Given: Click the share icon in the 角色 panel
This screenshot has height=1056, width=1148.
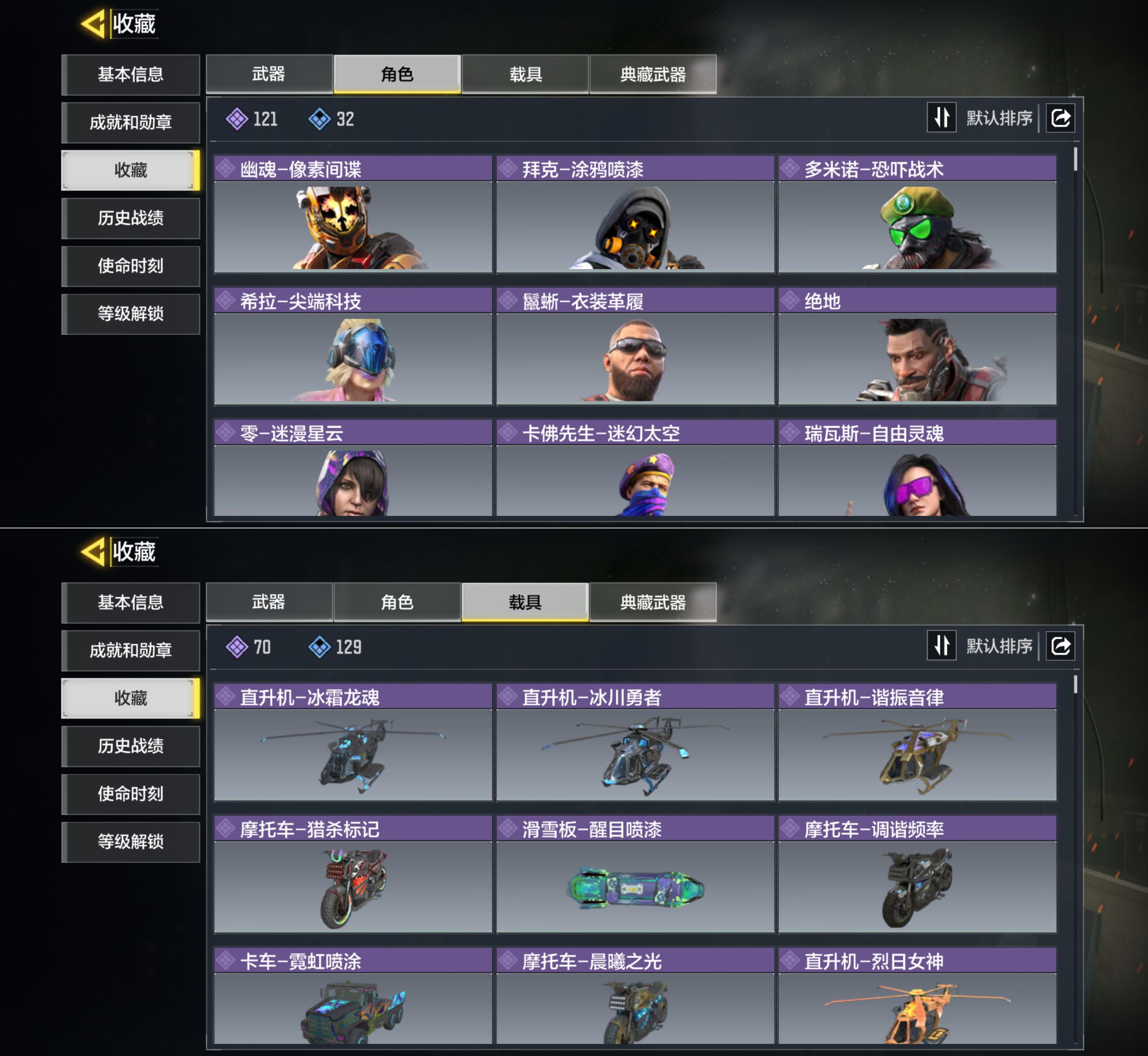Looking at the screenshot, I should pyautogui.click(x=1060, y=118).
